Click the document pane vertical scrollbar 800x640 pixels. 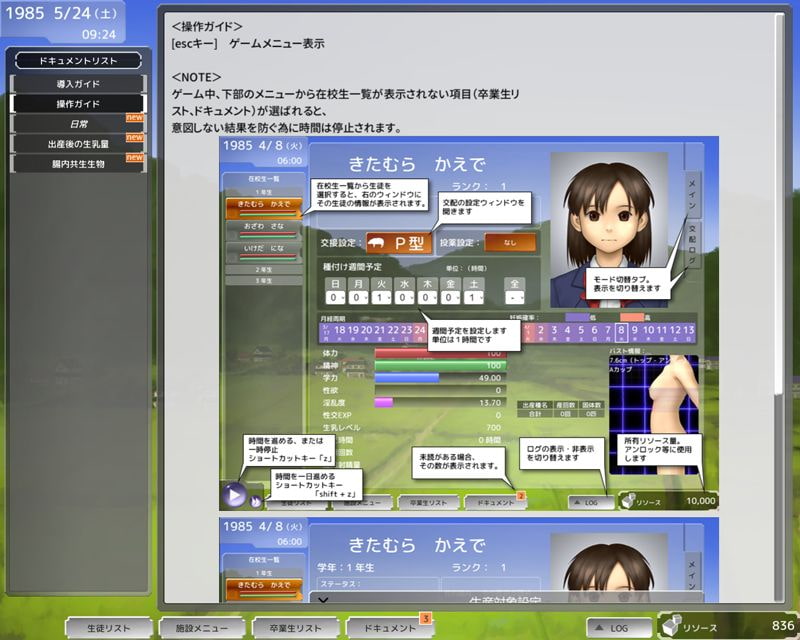pyautogui.click(x=780, y=204)
